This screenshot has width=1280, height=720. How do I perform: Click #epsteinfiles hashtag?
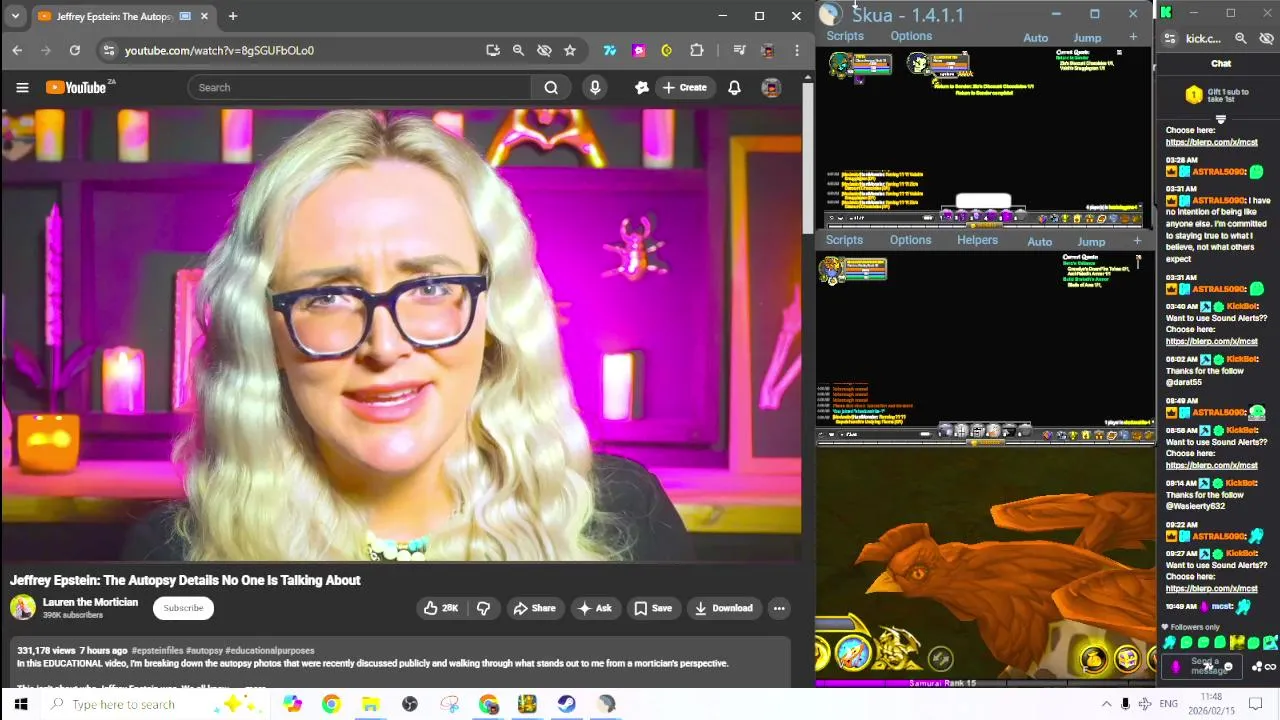pos(157,650)
